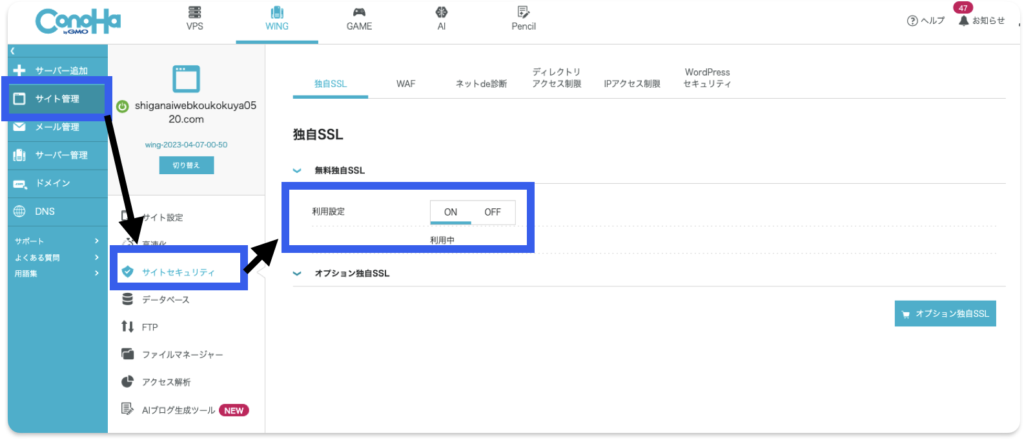The image size is (1024, 440).
Task: Open the AI service tab
Action: coord(441,19)
